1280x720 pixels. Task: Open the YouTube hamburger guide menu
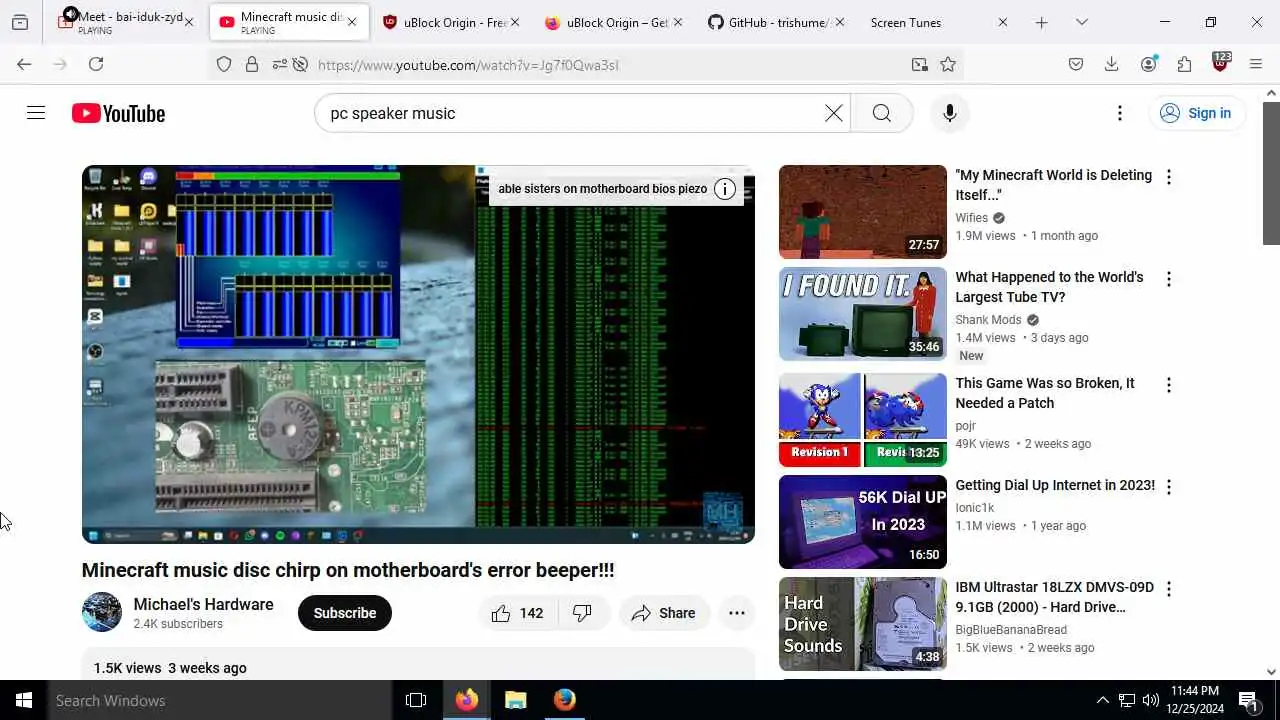point(36,113)
